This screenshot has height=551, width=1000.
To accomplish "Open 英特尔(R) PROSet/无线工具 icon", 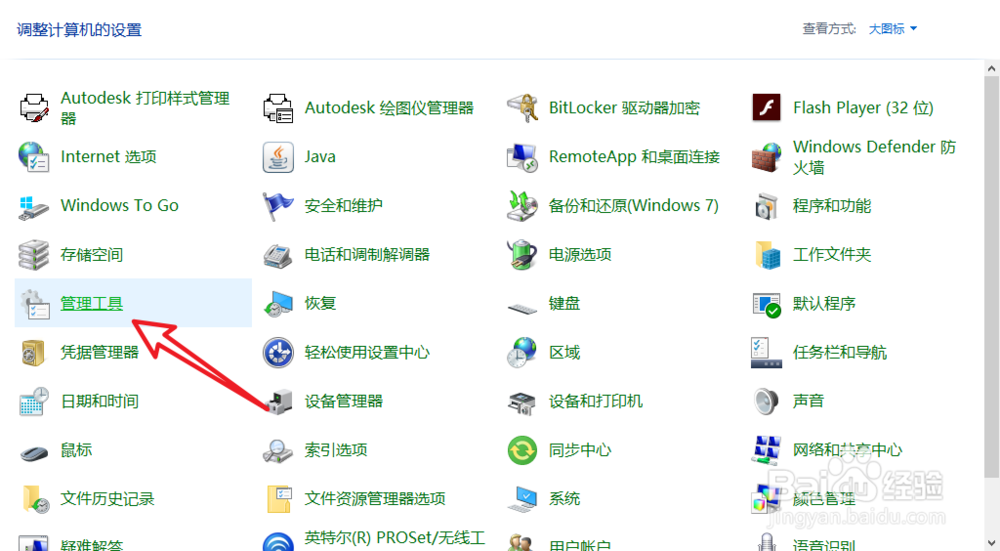I will click(278, 542).
